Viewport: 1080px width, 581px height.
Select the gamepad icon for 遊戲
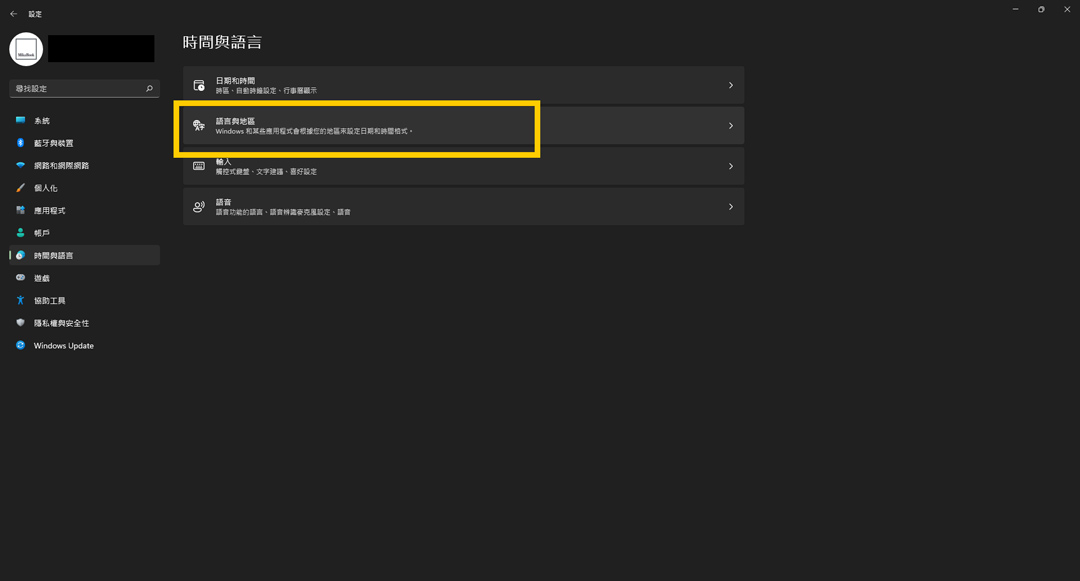pos(21,278)
